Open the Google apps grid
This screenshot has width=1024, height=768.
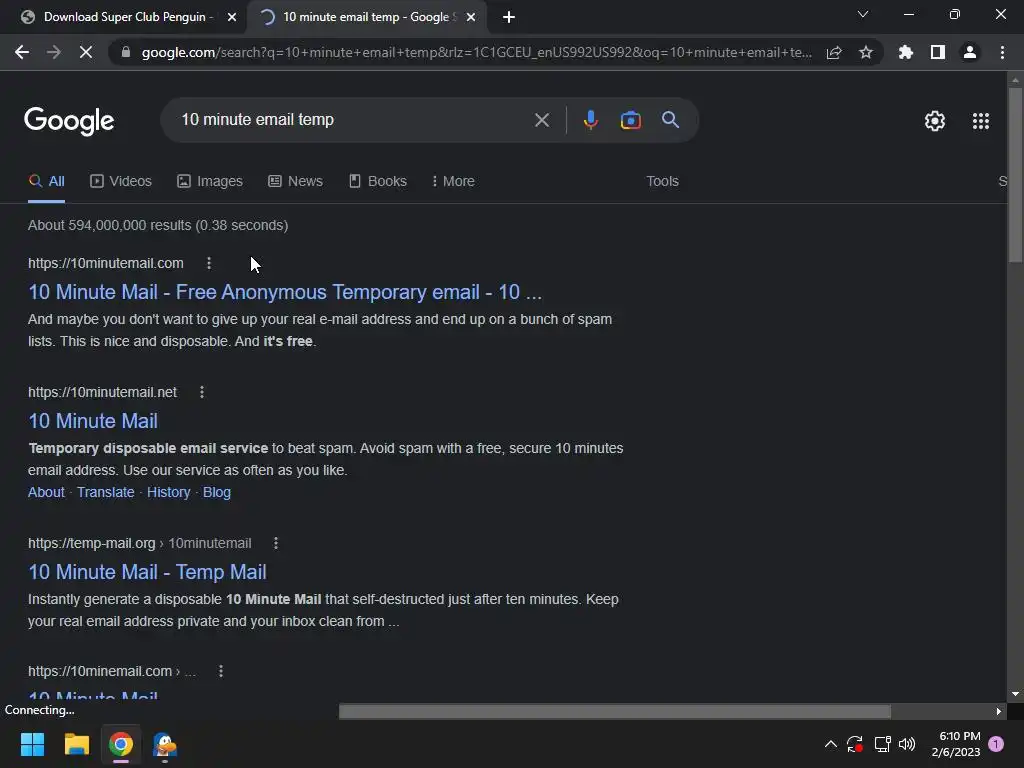pyautogui.click(x=980, y=121)
